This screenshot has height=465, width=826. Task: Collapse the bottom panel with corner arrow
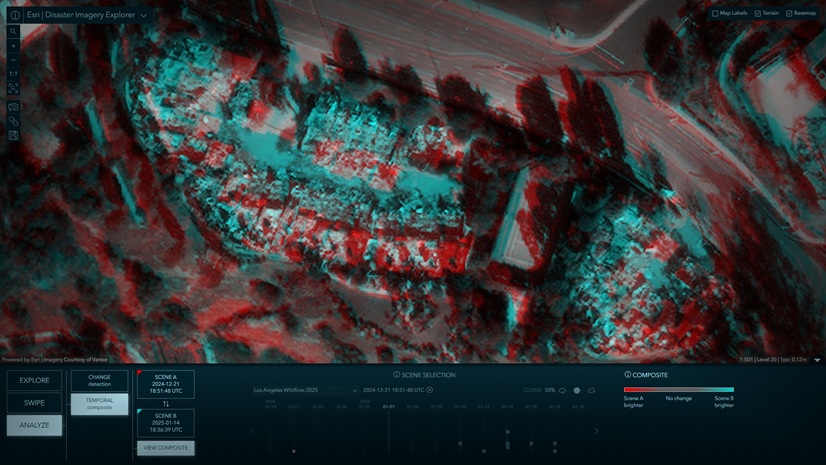(817, 360)
